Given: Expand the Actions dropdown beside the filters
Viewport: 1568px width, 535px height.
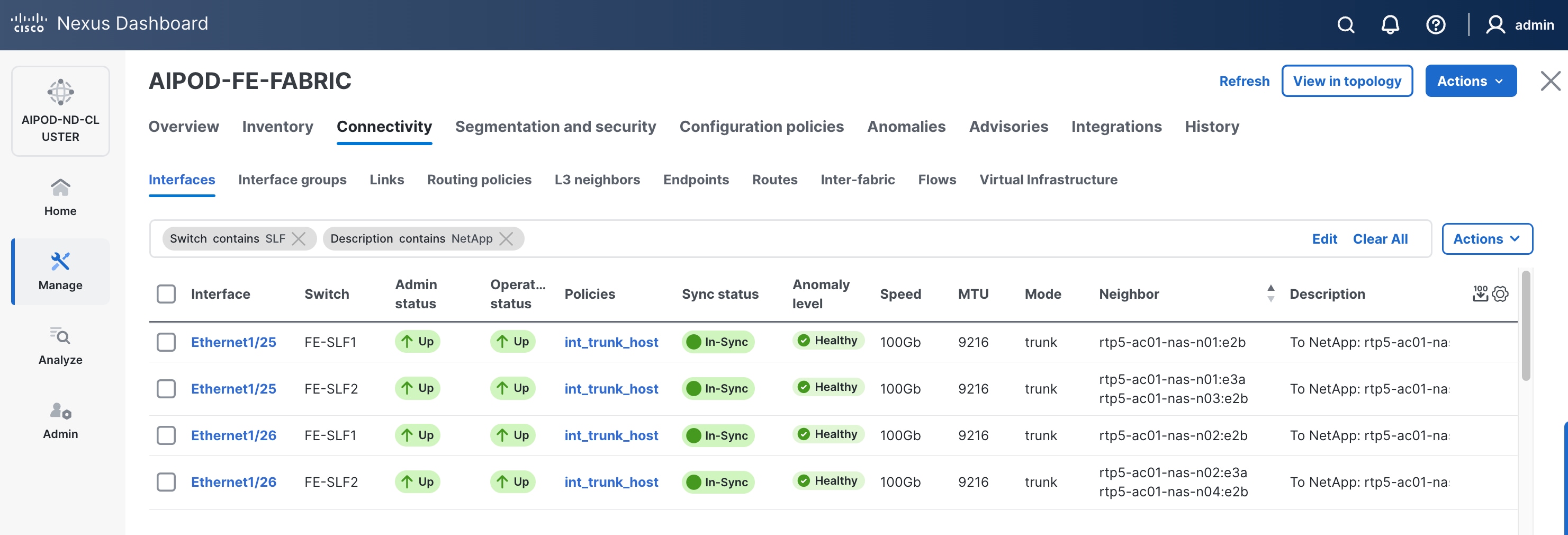Looking at the screenshot, I should [x=1487, y=238].
